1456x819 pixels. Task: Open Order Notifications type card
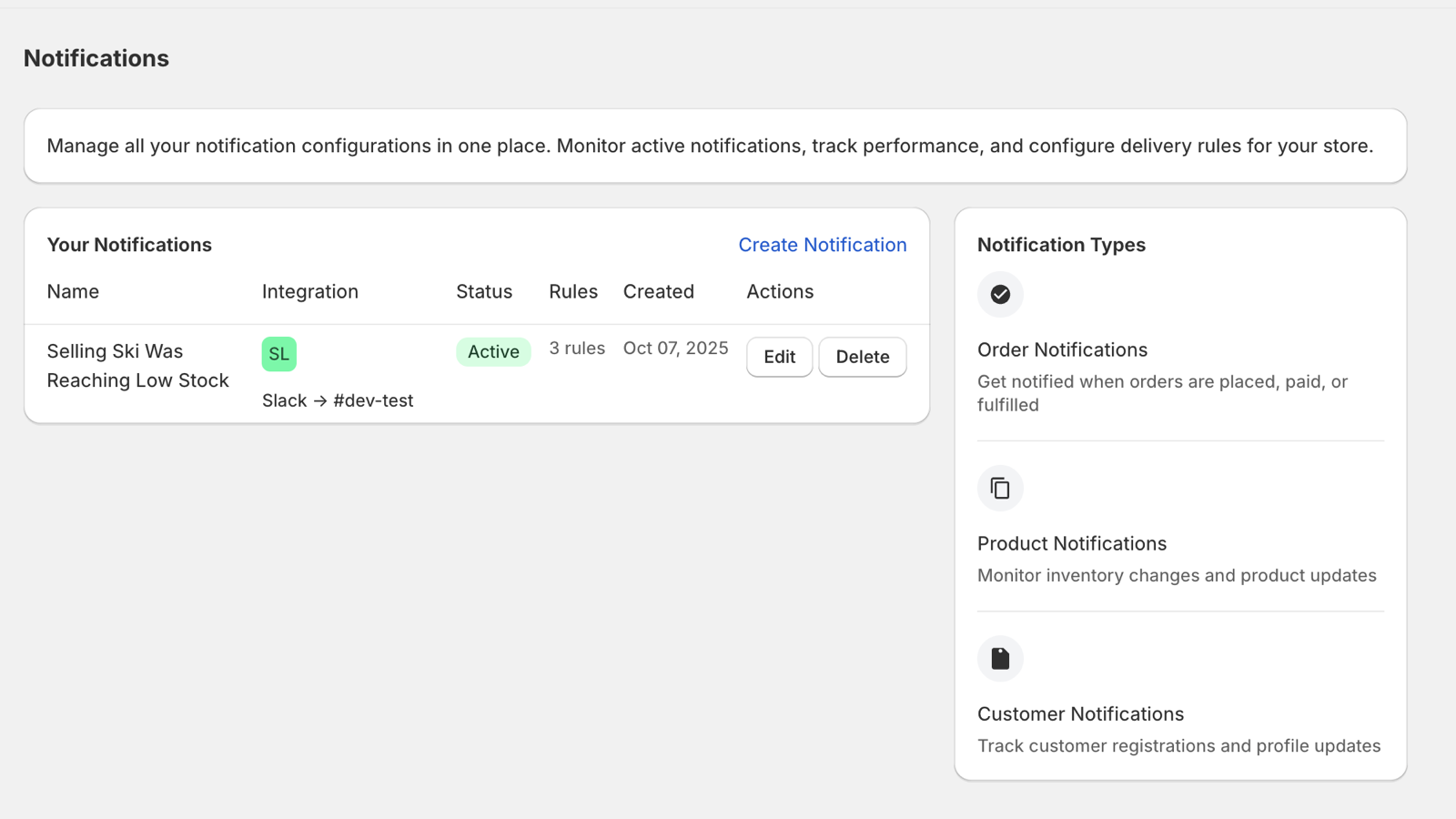point(1062,349)
